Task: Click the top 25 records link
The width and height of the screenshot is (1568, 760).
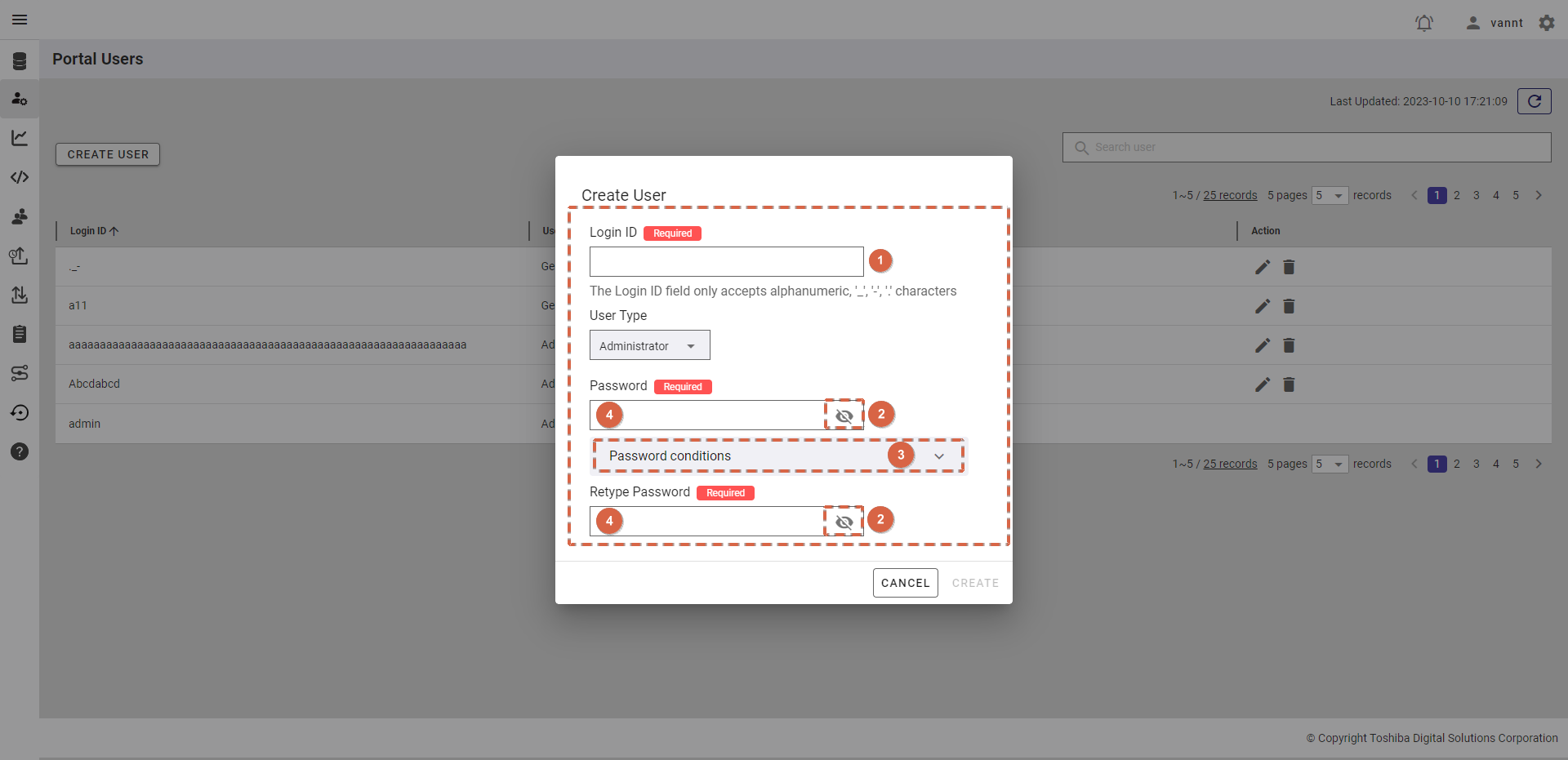Action: 1230,195
